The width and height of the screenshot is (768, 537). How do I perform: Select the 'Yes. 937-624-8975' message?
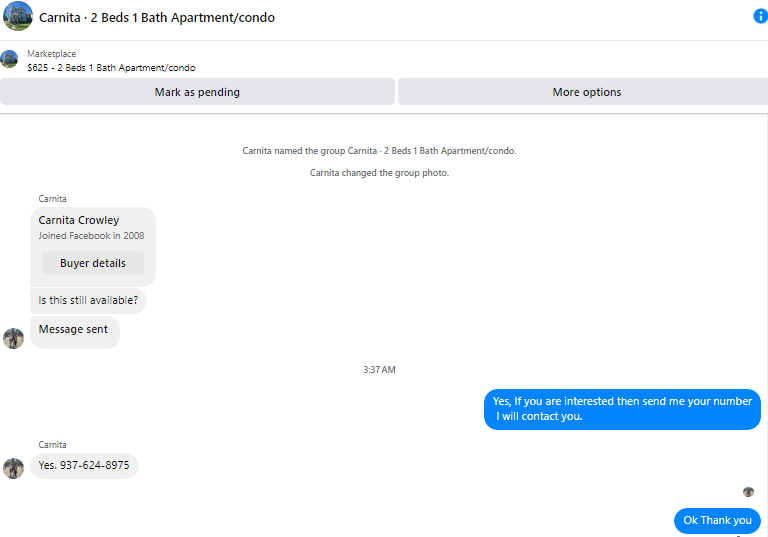[84, 465]
